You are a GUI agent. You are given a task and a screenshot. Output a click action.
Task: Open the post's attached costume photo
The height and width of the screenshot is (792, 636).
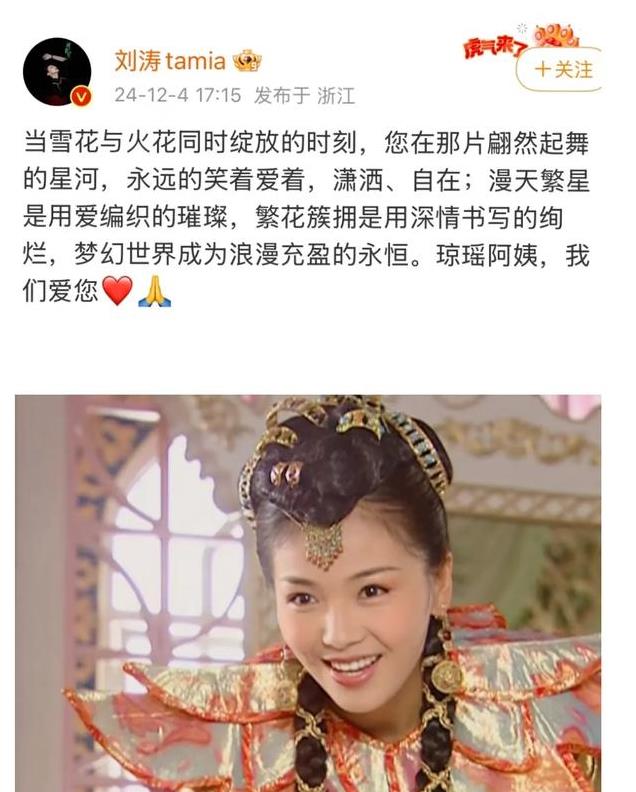[308, 593]
